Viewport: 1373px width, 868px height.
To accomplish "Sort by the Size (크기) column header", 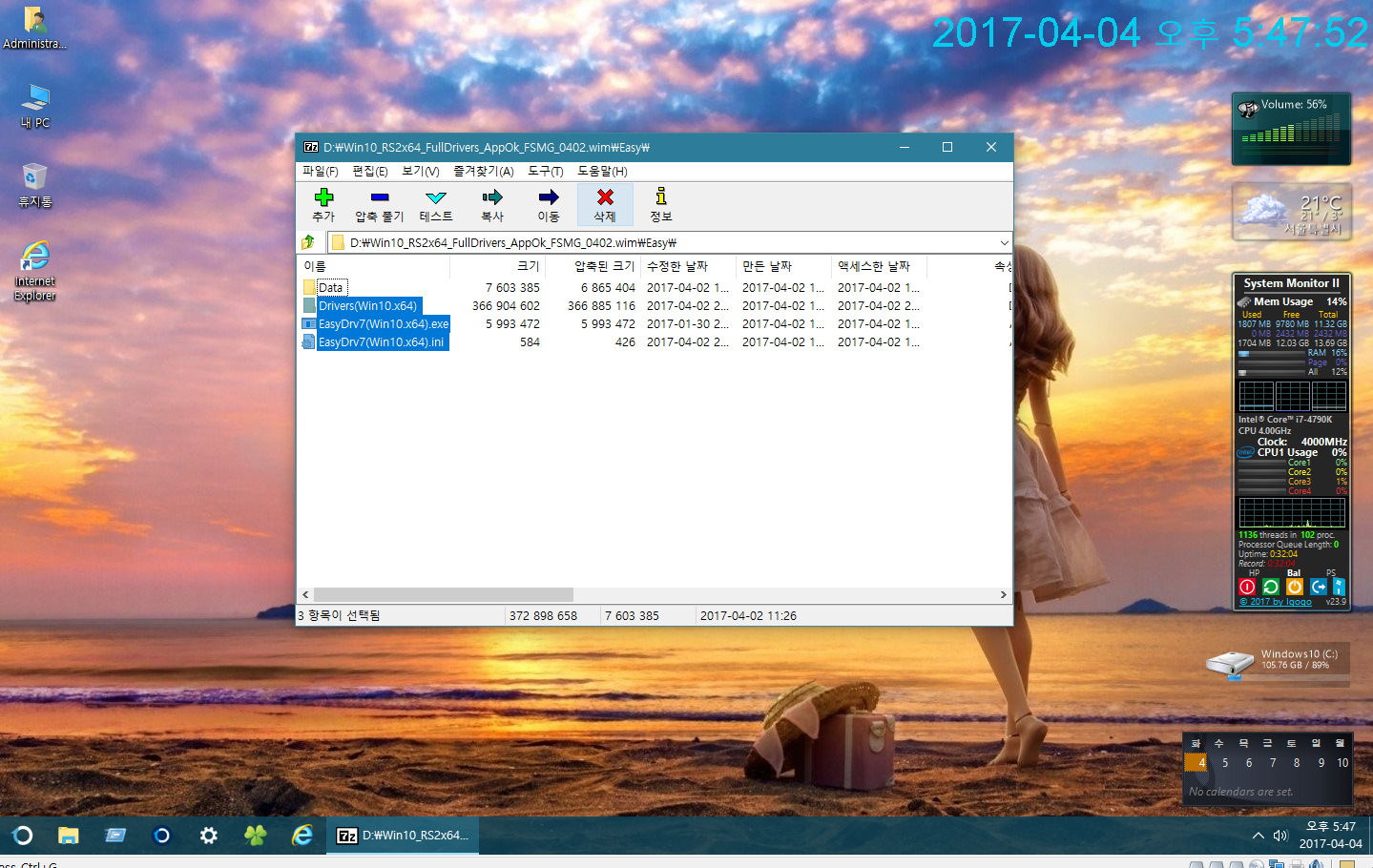I will [497, 266].
